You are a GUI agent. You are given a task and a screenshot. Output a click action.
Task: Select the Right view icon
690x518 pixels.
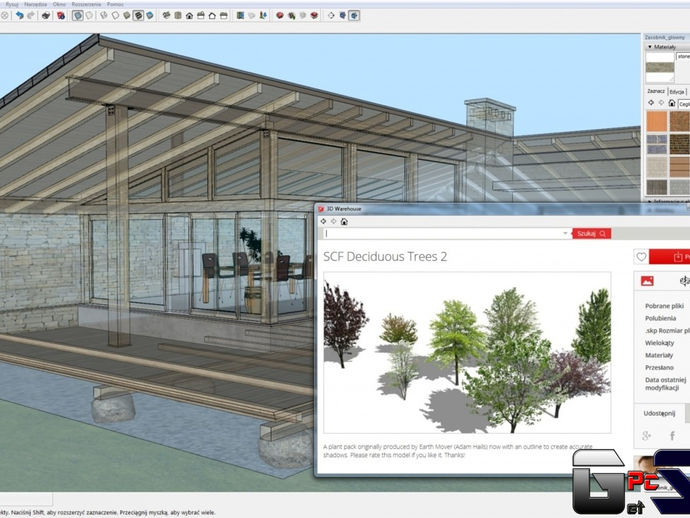tap(201, 15)
